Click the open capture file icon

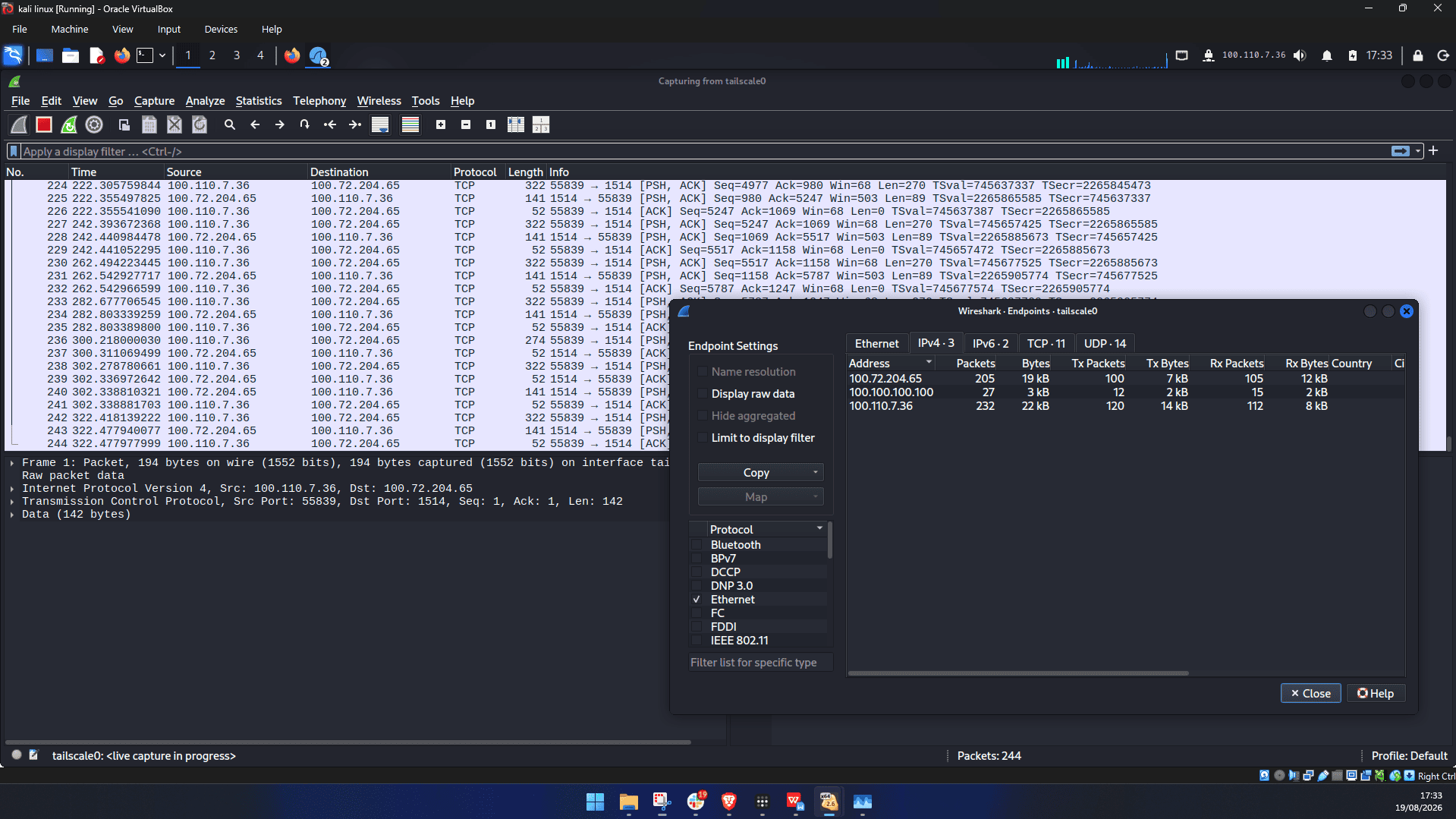[124, 124]
